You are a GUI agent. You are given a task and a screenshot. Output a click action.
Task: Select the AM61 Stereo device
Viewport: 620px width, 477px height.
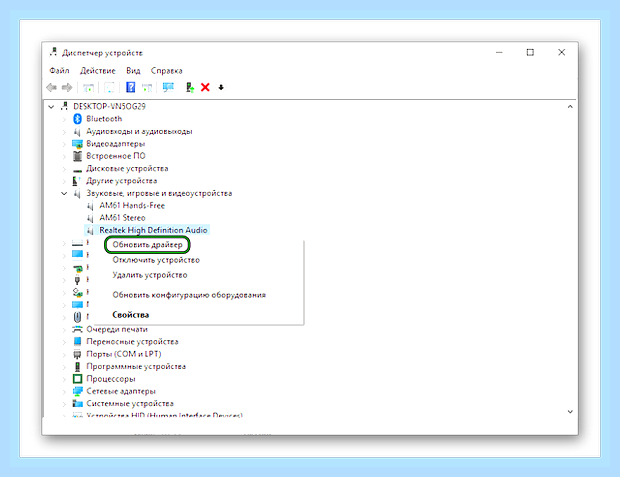(x=122, y=218)
